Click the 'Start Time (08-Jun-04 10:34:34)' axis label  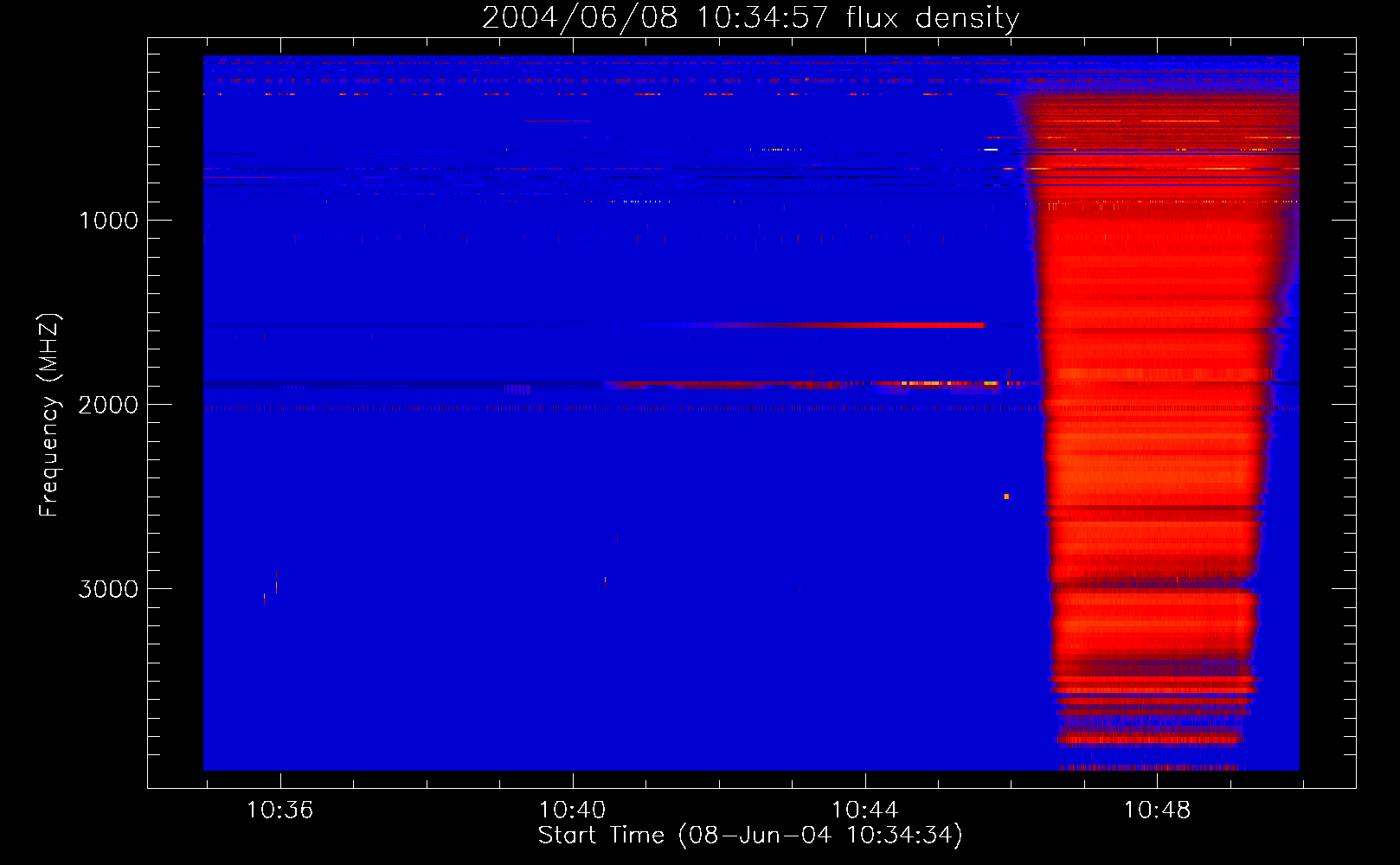click(x=750, y=836)
